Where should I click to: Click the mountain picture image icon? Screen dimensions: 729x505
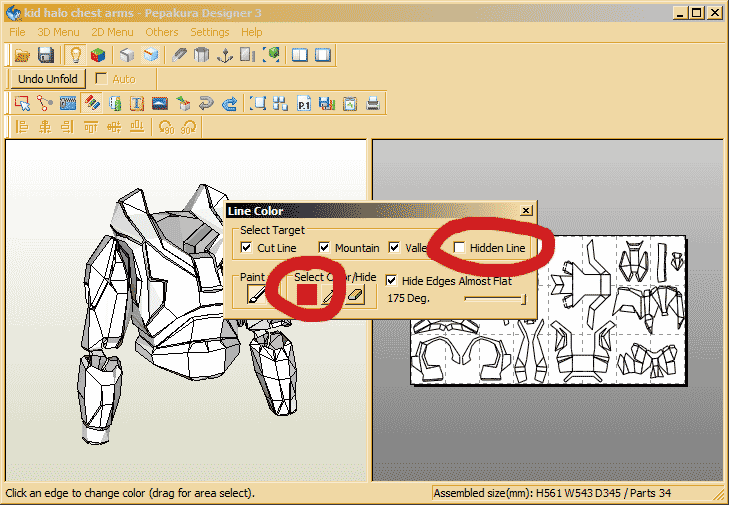[x=160, y=103]
